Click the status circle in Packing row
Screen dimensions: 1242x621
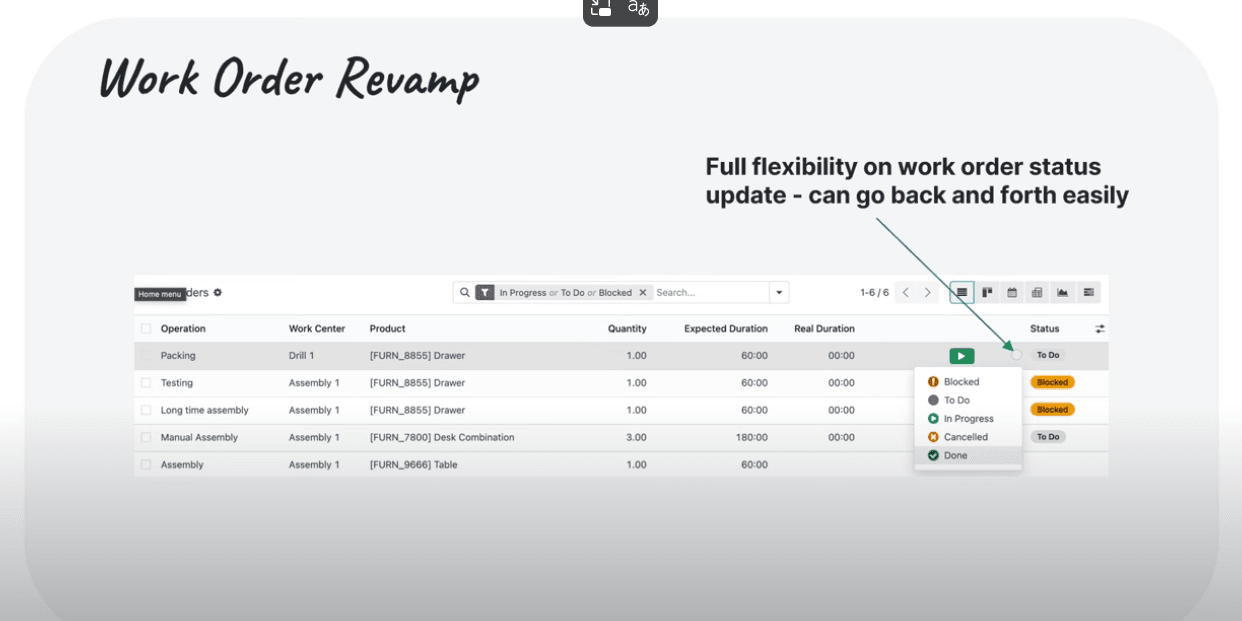1016,355
